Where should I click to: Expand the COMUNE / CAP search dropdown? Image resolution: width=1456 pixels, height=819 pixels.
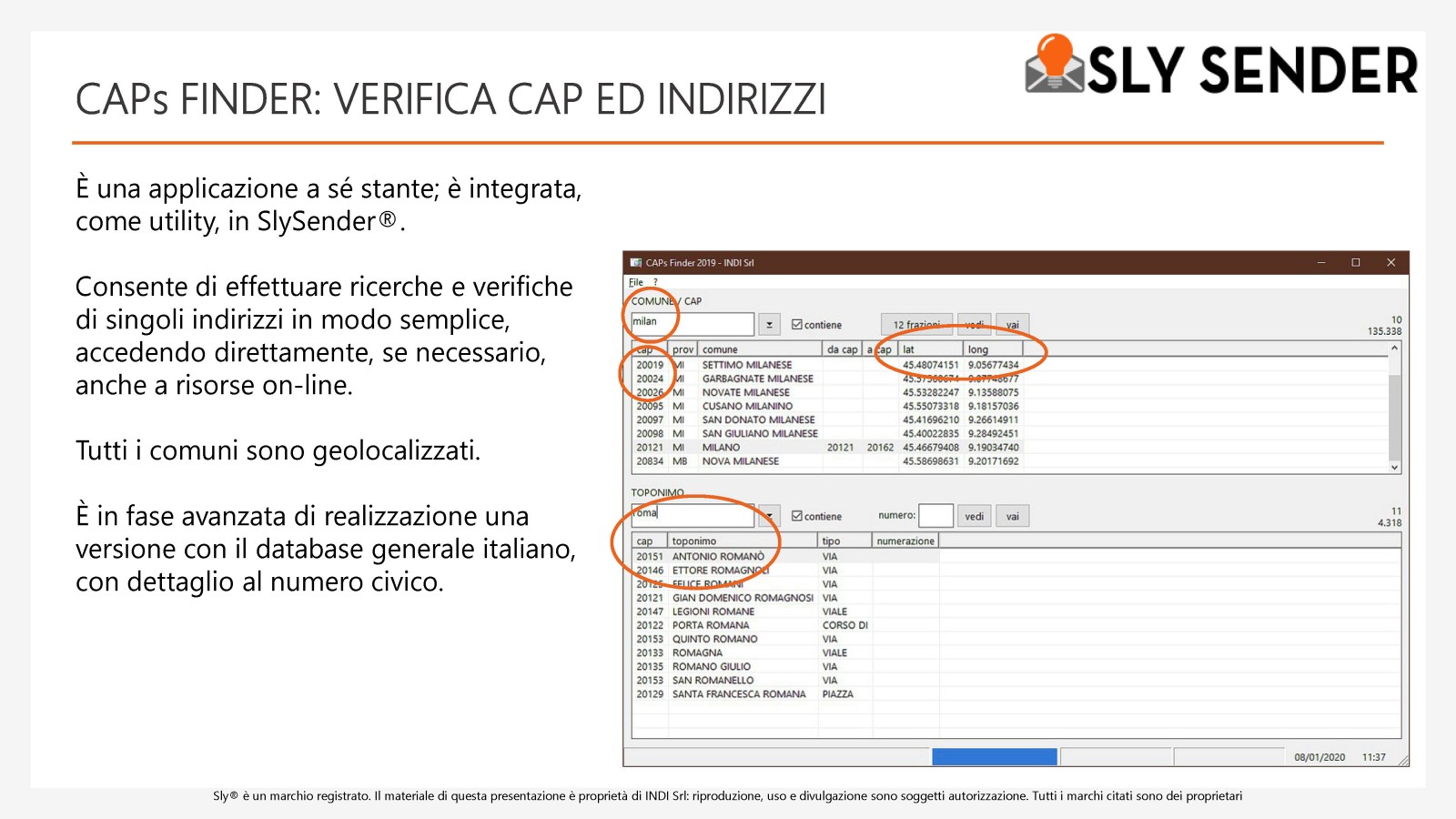tap(769, 325)
